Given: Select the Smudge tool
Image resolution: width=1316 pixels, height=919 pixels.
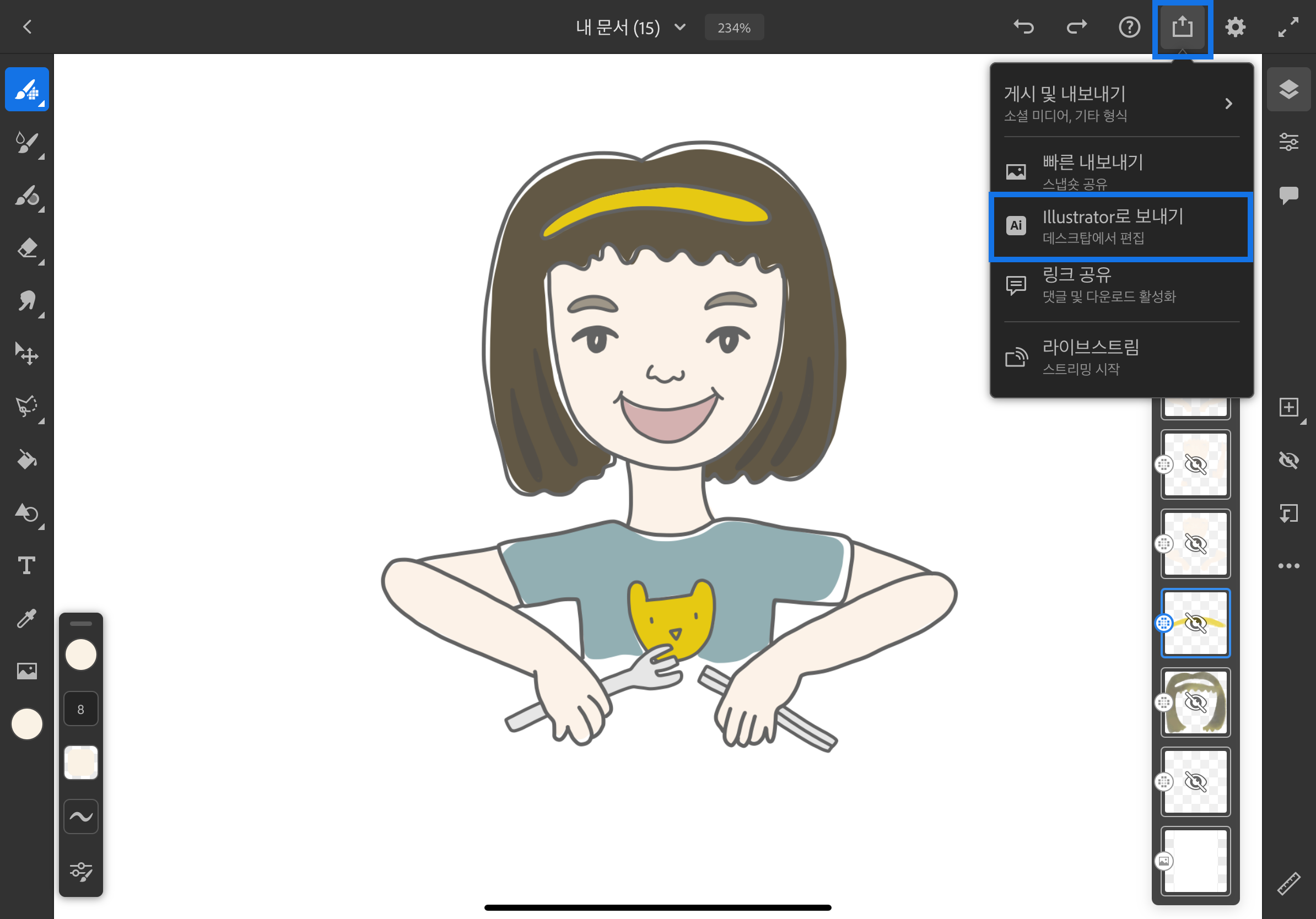Looking at the screenshot, I should point(27,301).
